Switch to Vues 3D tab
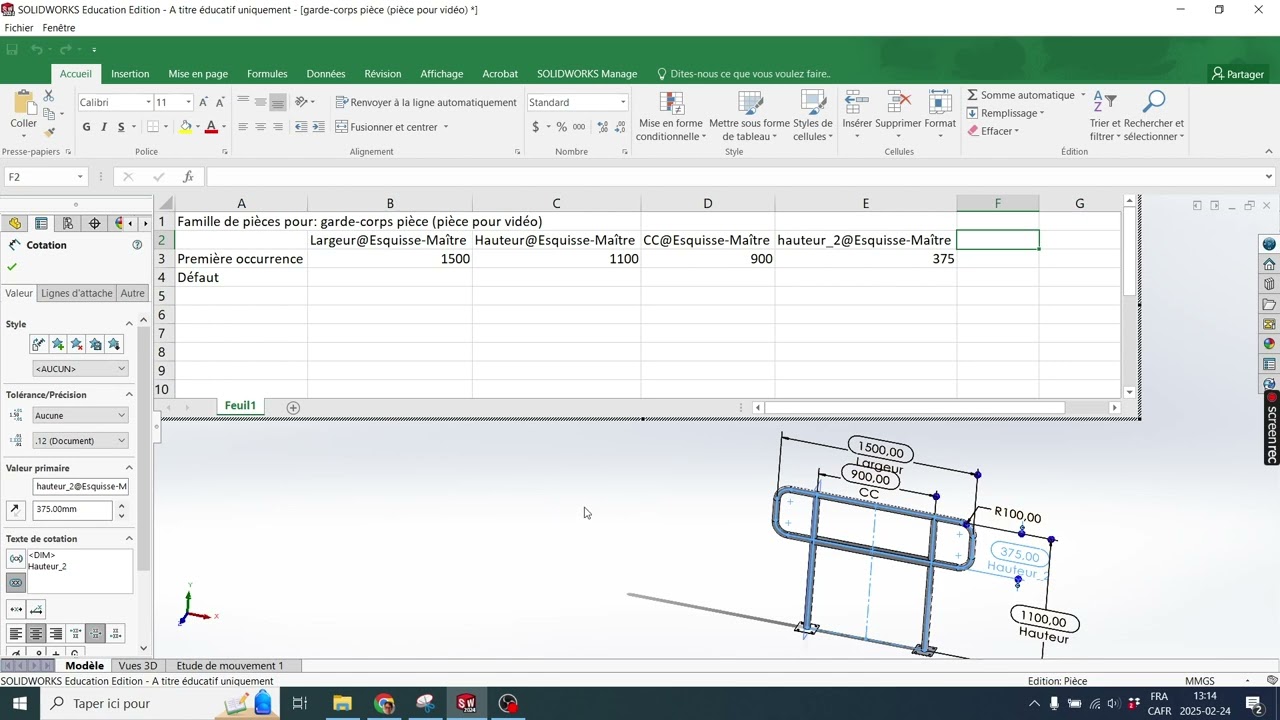The image size is (1280, 720). (x=138, y=666)
